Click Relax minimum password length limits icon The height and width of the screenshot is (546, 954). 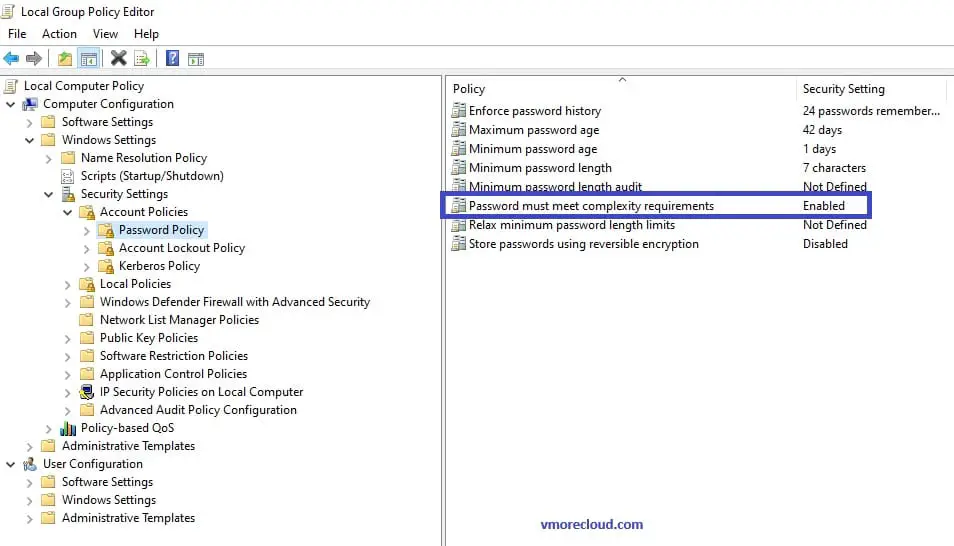click(x=458, y=225)
